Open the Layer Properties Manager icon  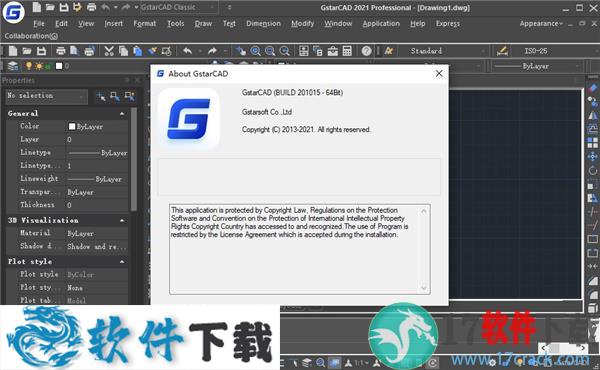13,66
